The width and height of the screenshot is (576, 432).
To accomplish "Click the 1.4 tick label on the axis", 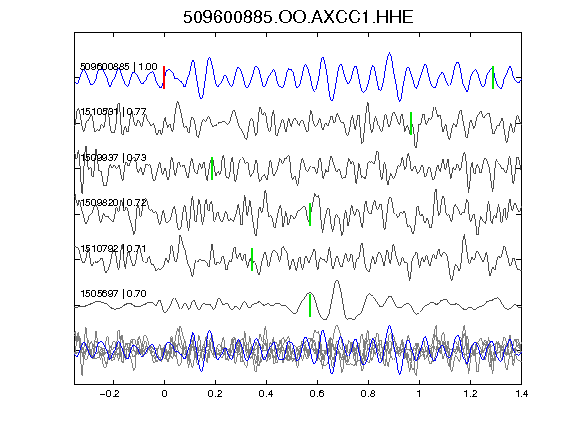I will (x=522, y=394).
